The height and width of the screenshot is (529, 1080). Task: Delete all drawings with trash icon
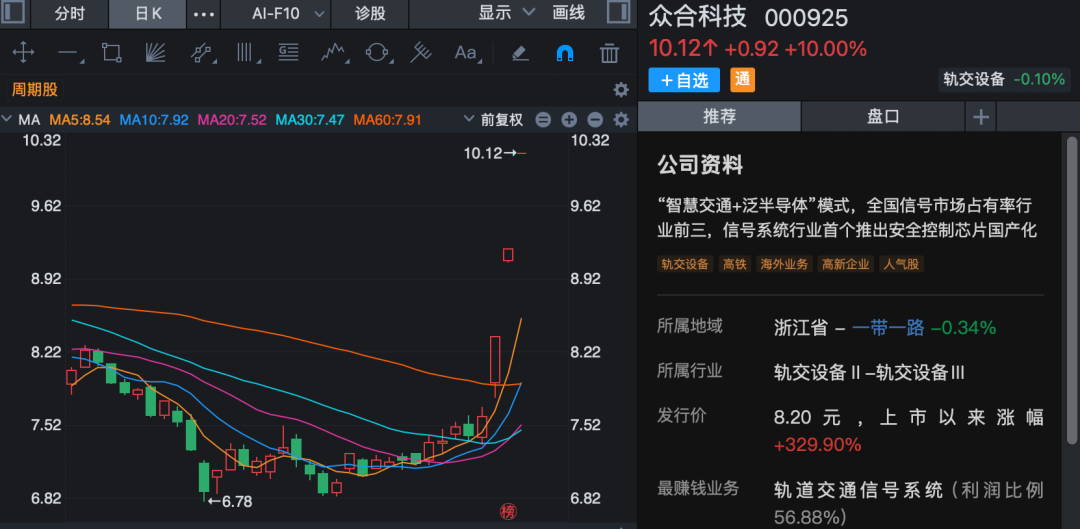tap(609, 53)
